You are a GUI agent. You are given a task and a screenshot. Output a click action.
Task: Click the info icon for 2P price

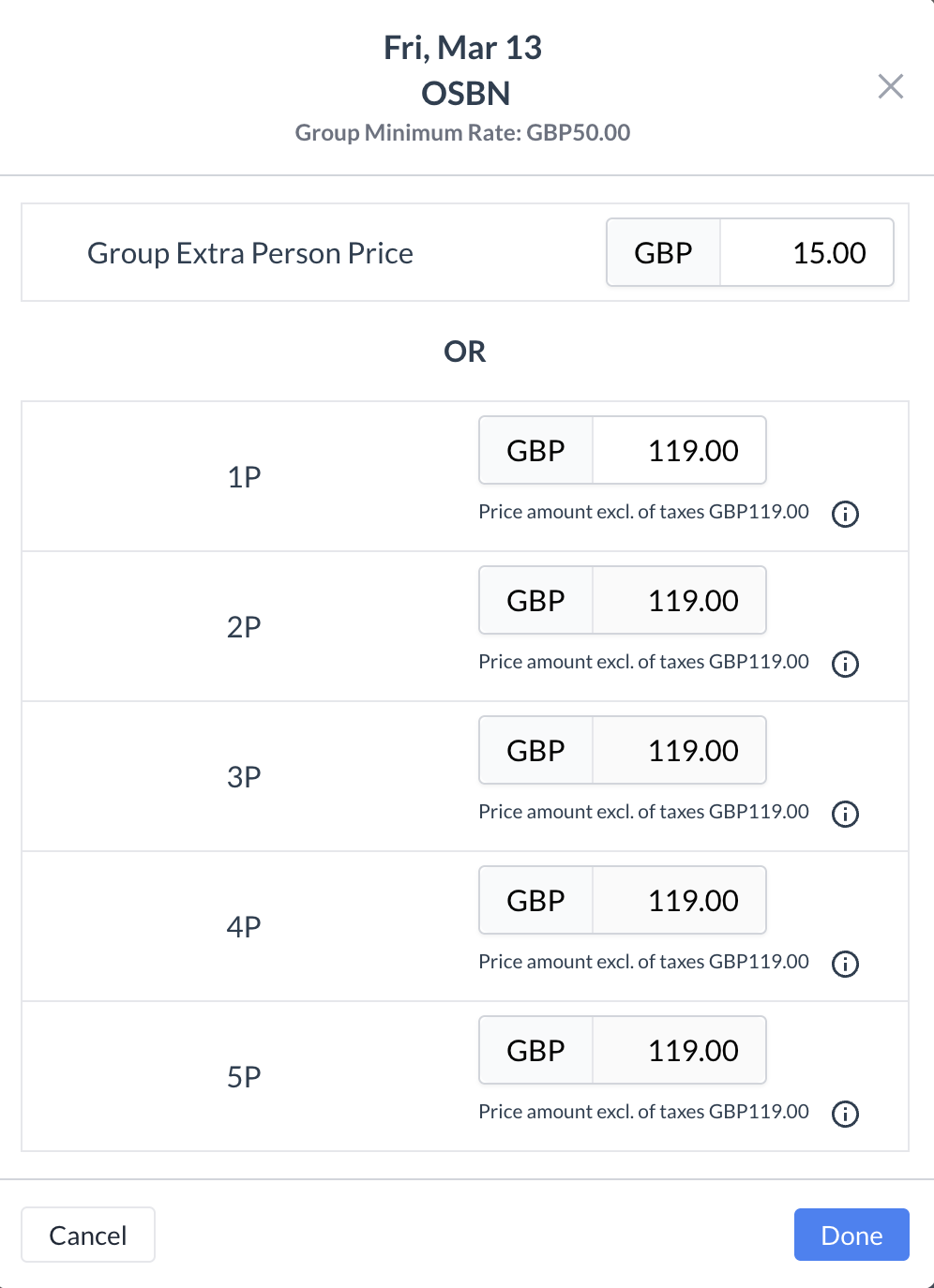pyautogui.click(x=845, y=664)
